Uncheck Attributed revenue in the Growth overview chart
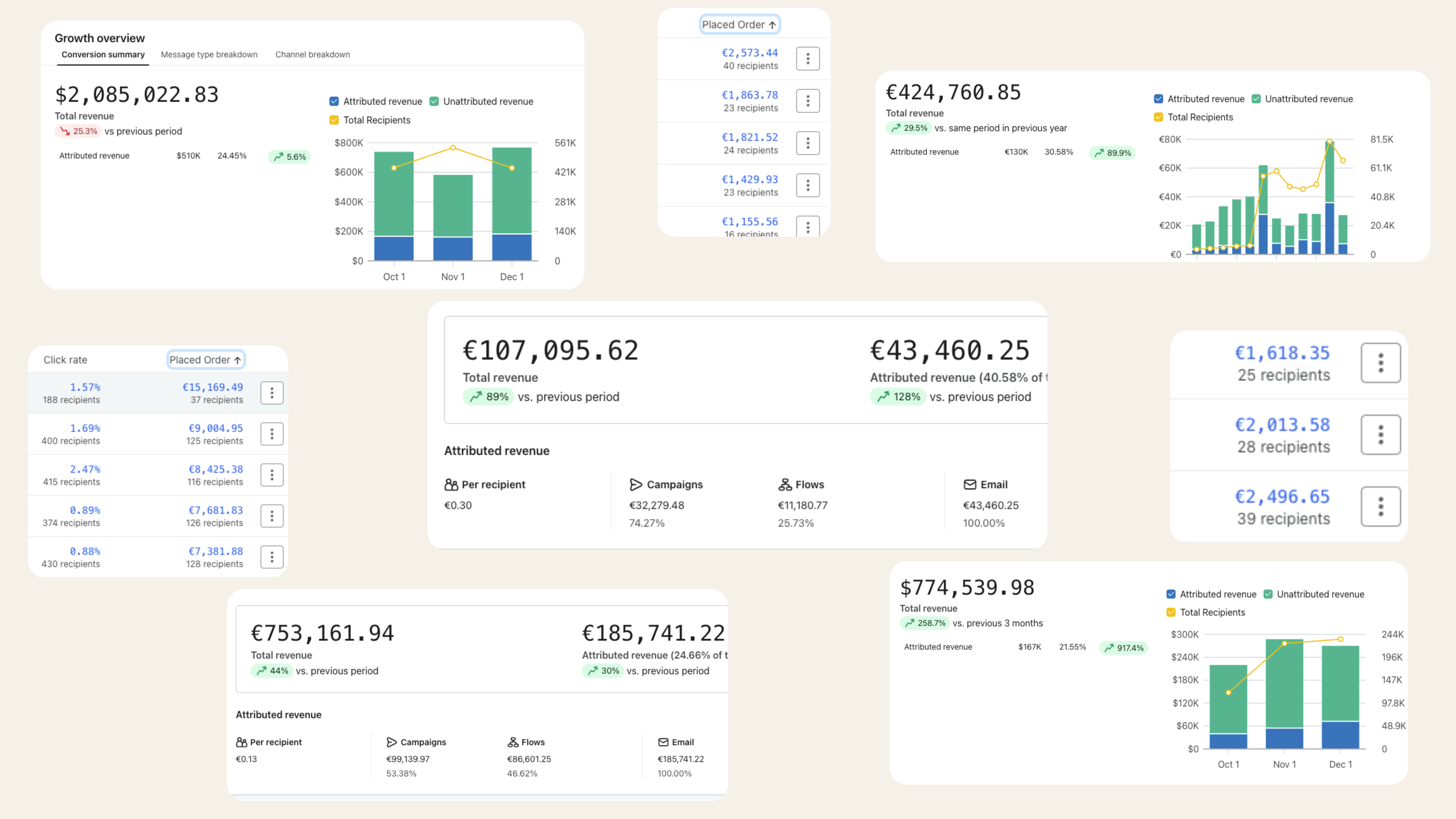 [334, 101]
